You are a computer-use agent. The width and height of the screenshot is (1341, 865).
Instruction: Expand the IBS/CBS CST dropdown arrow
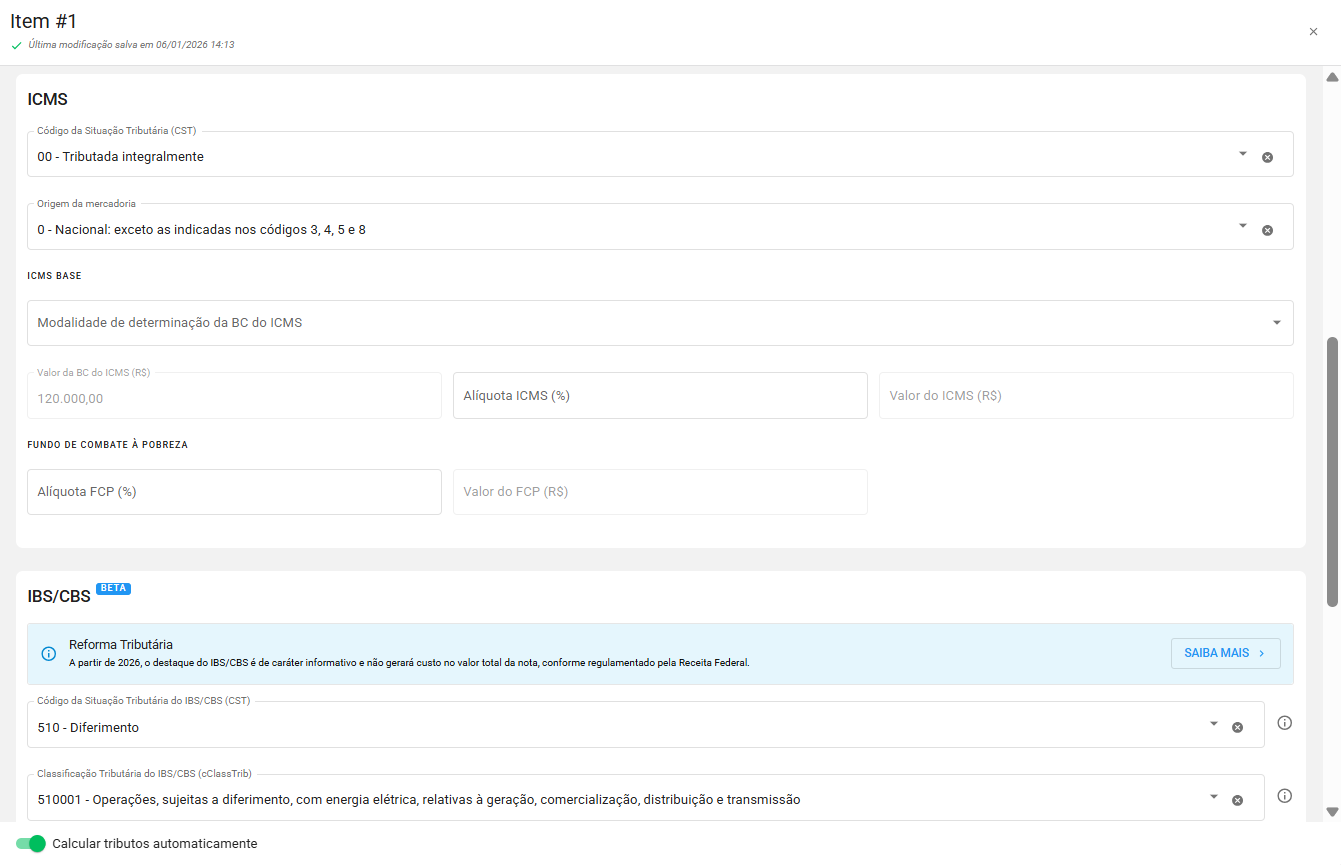click(x=1214, y=724)
